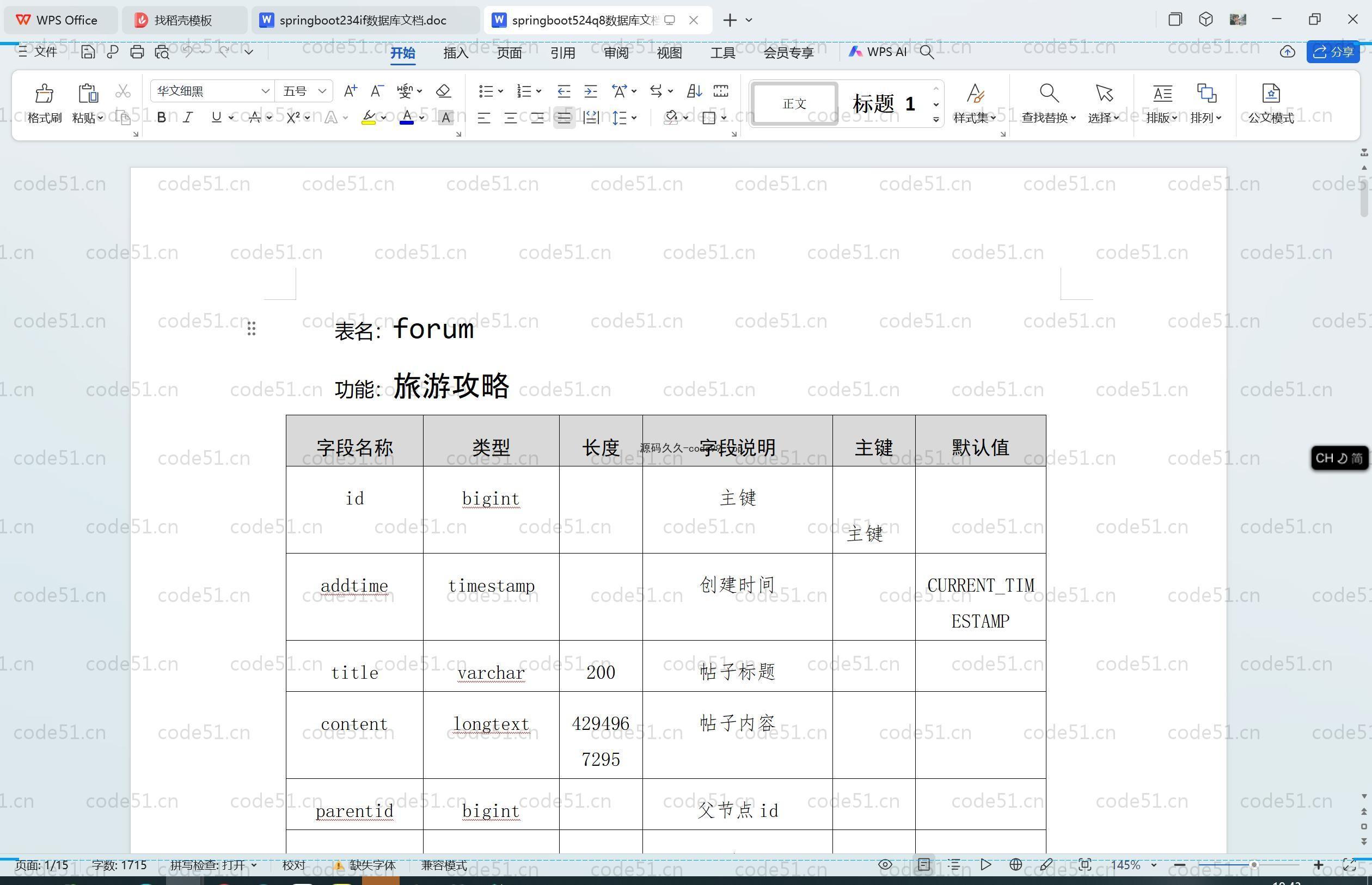Click the font color A button

(406, 118)
